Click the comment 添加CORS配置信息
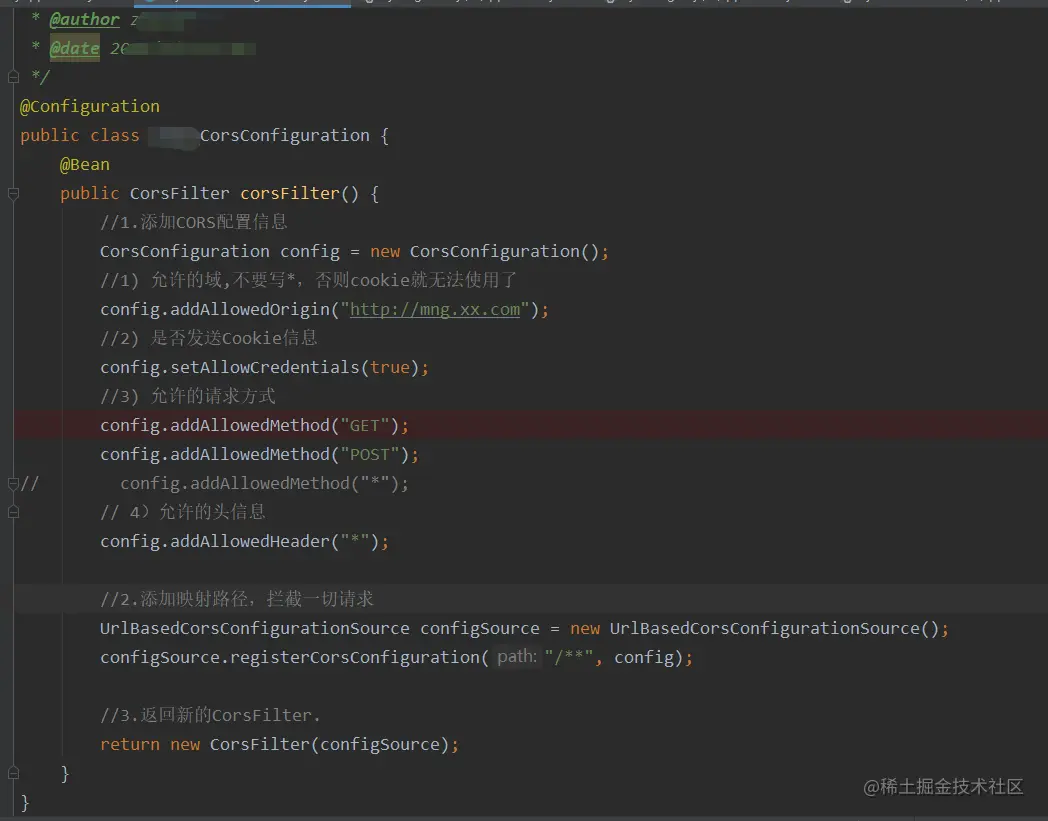The width and height of the screenshot is (1048, 821). click(x=194, y=222)
